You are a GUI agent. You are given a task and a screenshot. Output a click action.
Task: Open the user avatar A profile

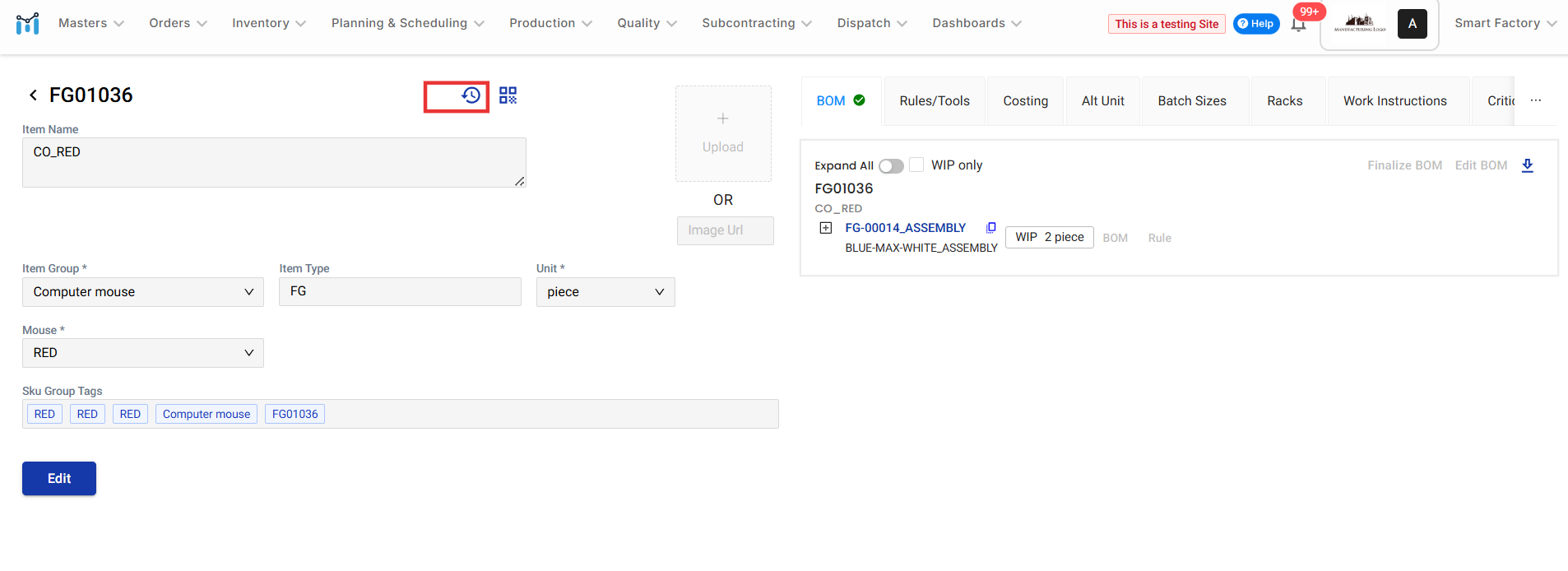click(1412, 24)
